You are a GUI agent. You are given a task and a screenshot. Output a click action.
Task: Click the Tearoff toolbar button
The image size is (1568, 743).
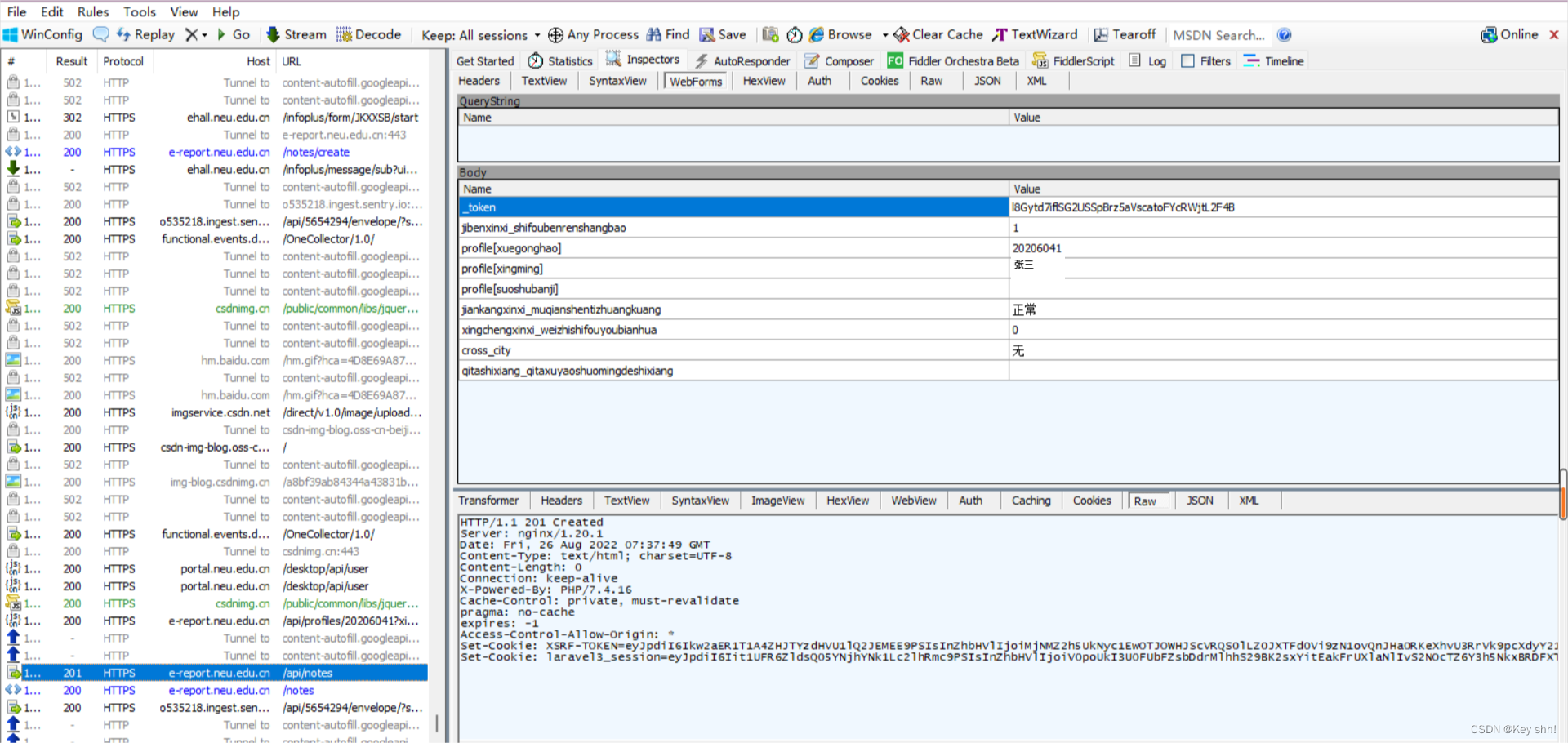(x=1125, y=34)
